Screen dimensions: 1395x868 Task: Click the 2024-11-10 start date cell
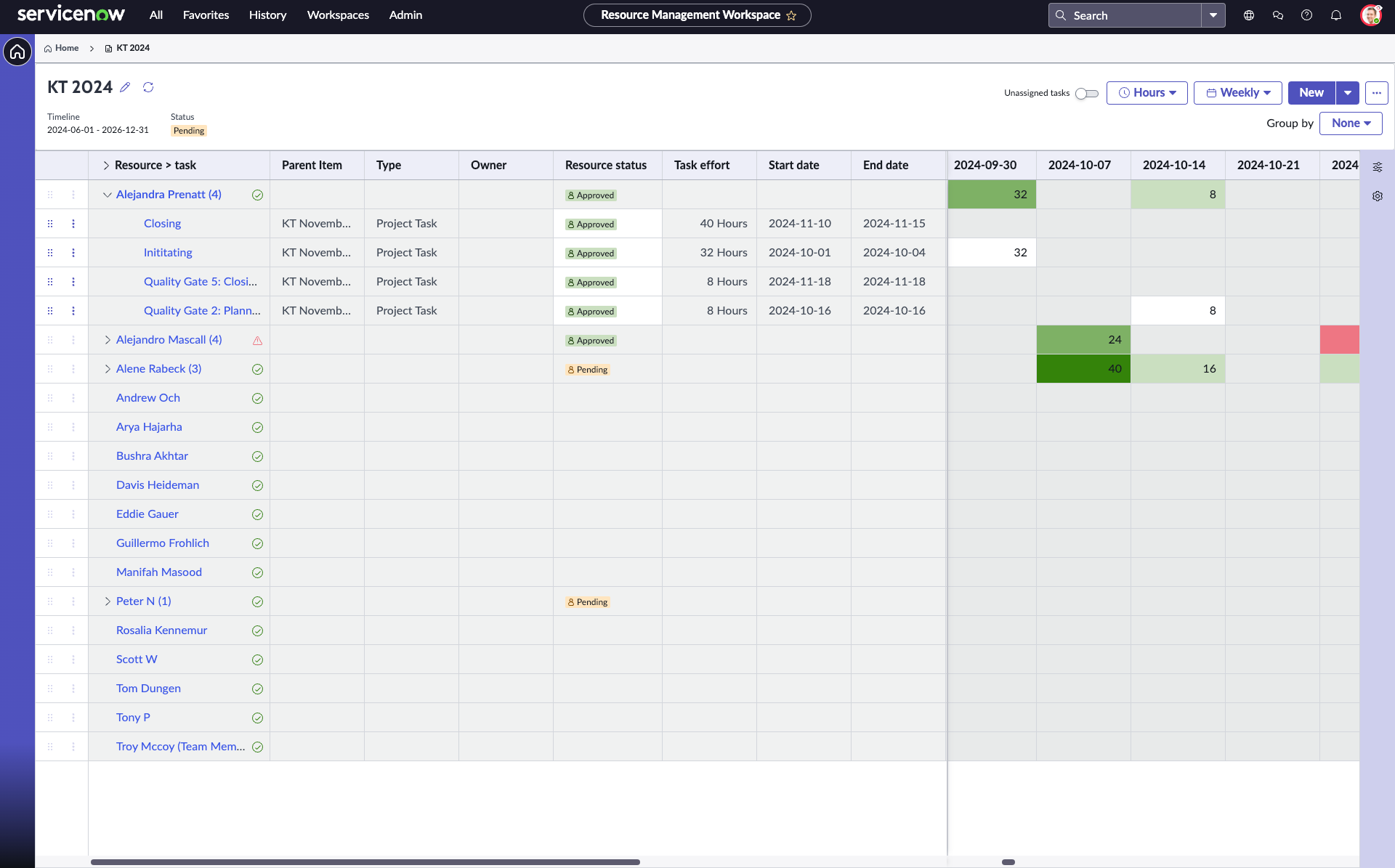click(x=804, y=224)
